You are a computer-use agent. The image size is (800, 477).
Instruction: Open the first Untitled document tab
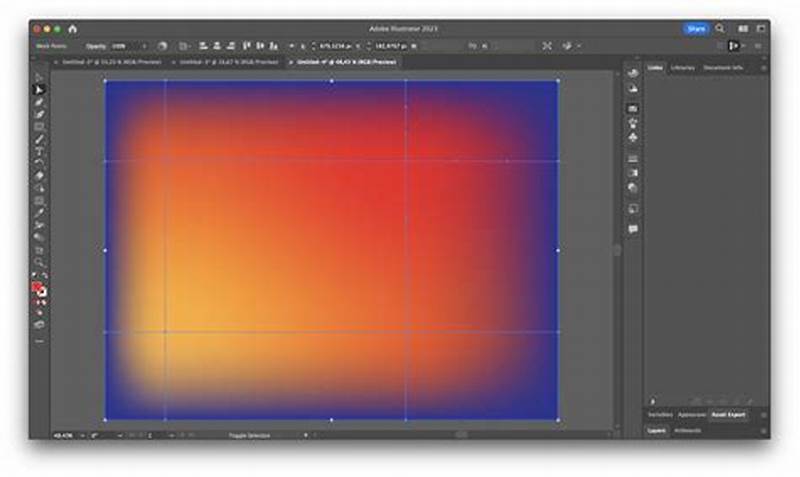pyautogui.click(x=112, y=62)
